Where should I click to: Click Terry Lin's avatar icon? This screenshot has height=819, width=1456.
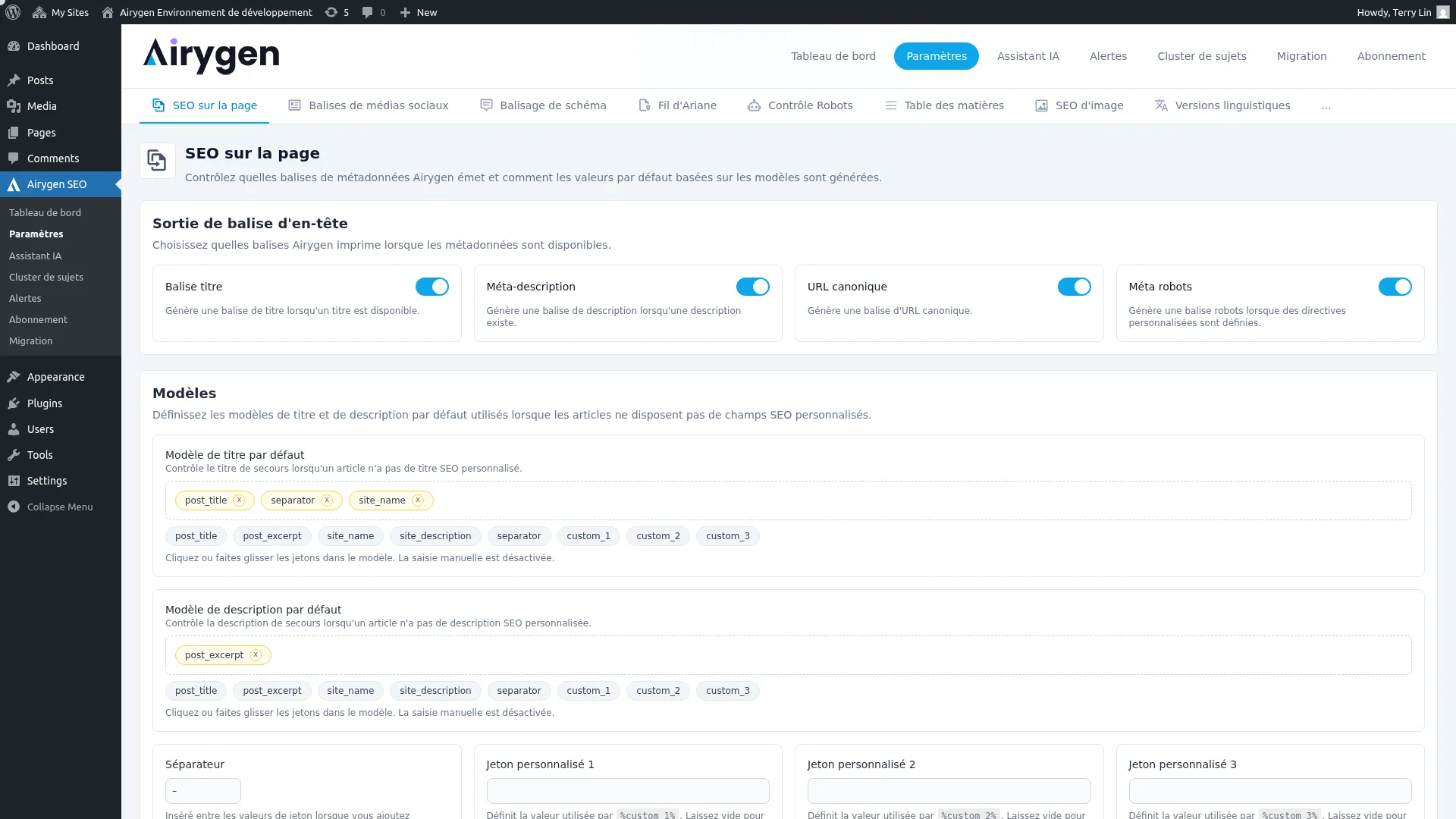pos(1442,12)
